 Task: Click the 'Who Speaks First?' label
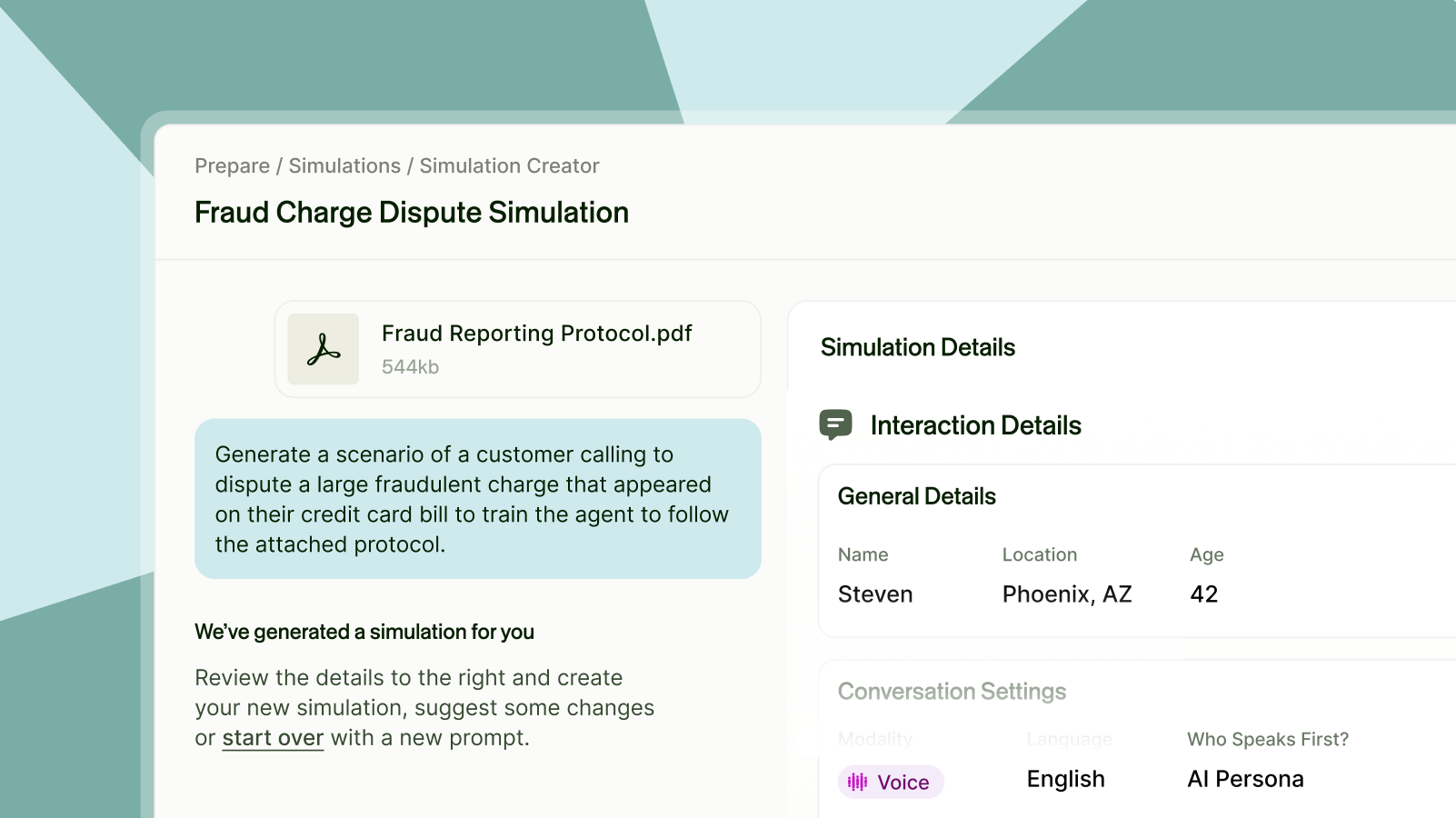[1268, 740]
